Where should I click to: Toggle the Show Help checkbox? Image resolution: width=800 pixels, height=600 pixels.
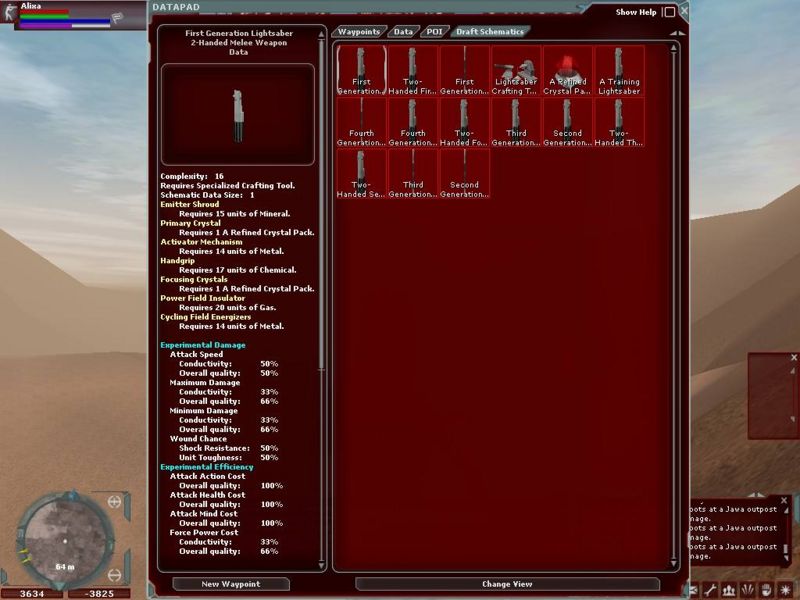tap(669, 12)
